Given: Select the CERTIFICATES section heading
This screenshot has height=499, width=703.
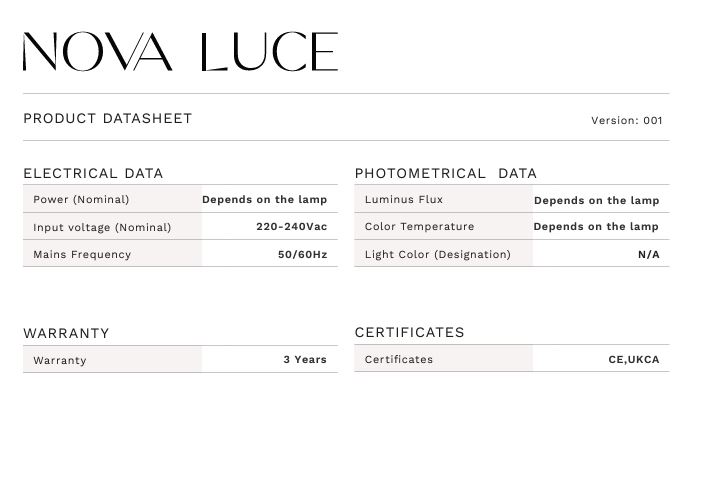Looking at the screenshot, I should pyautogui.click(x=409, y=332).
